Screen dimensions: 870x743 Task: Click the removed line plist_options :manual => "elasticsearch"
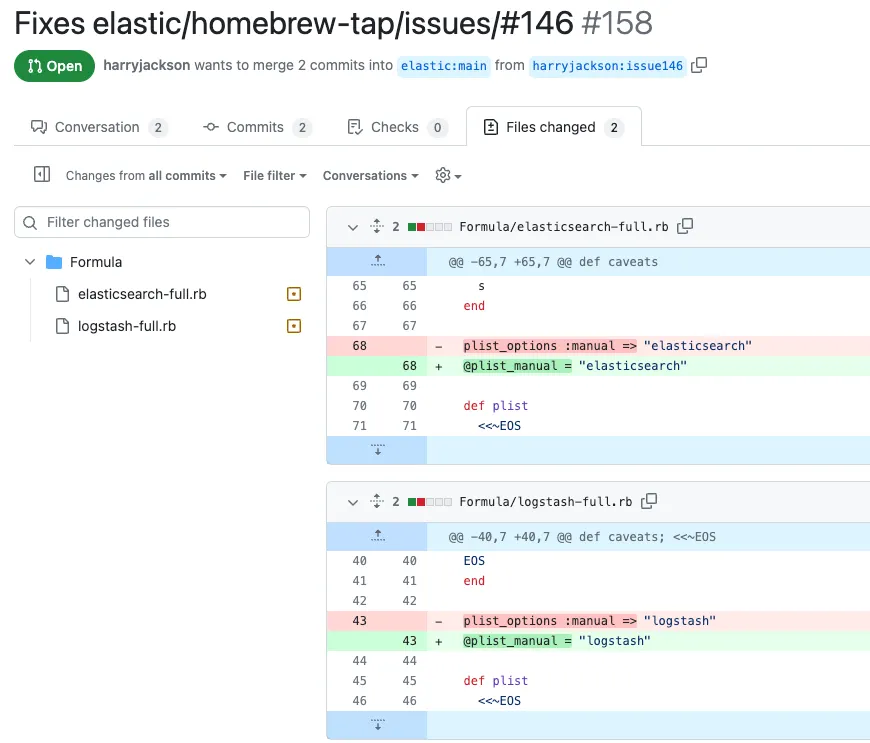(608, 346)
